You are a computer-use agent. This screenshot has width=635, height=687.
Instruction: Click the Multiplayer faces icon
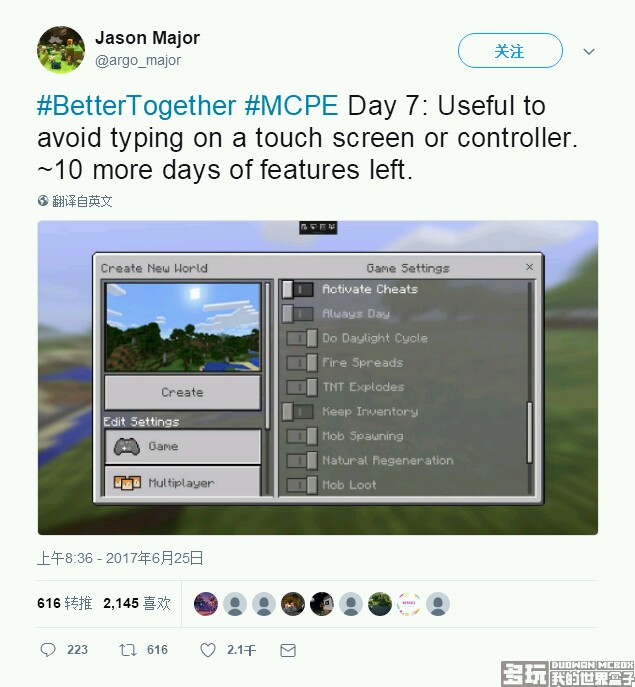127,483
